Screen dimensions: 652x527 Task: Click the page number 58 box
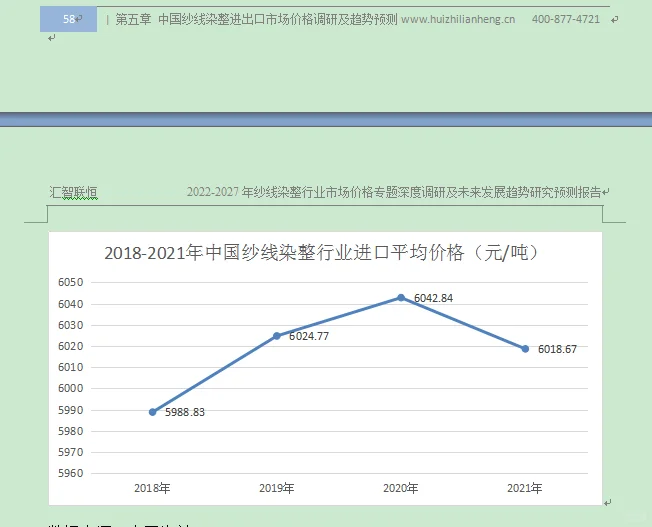coord(69,19)
